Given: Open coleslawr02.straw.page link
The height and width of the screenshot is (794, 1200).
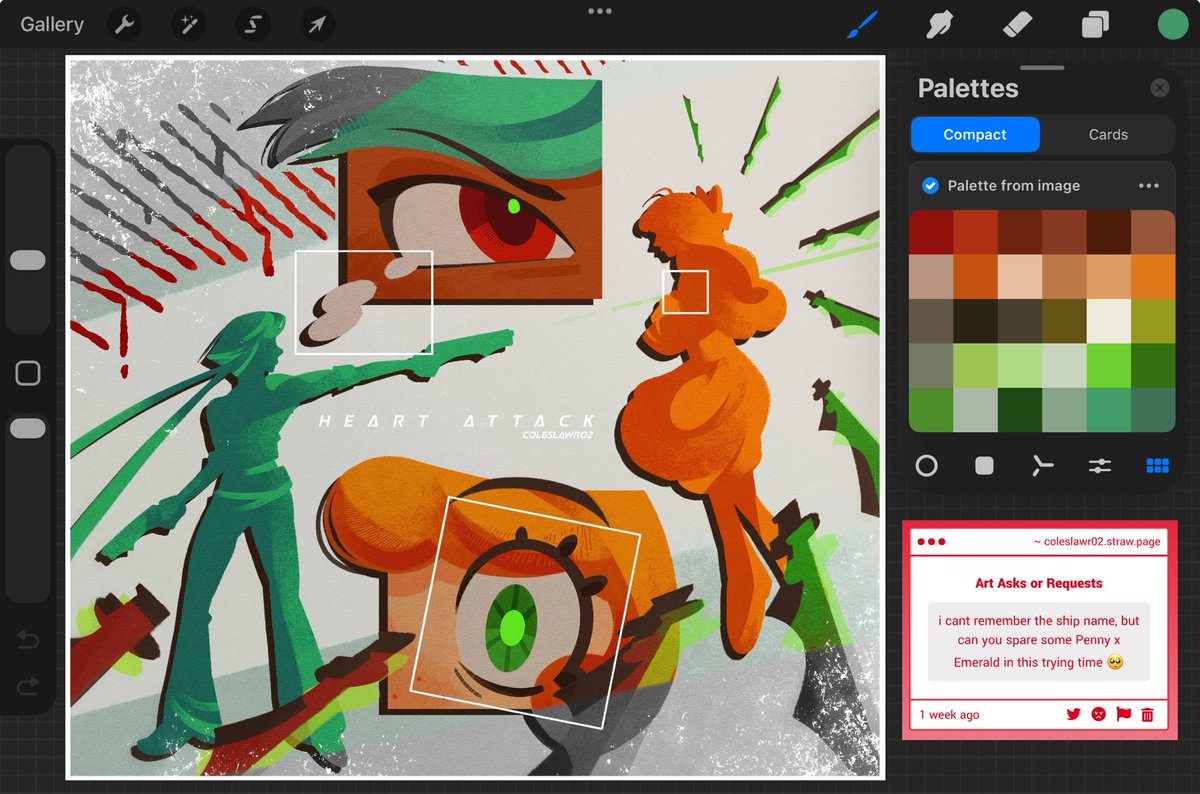Looking at the screenshot, I should [x=1097, y=541].
